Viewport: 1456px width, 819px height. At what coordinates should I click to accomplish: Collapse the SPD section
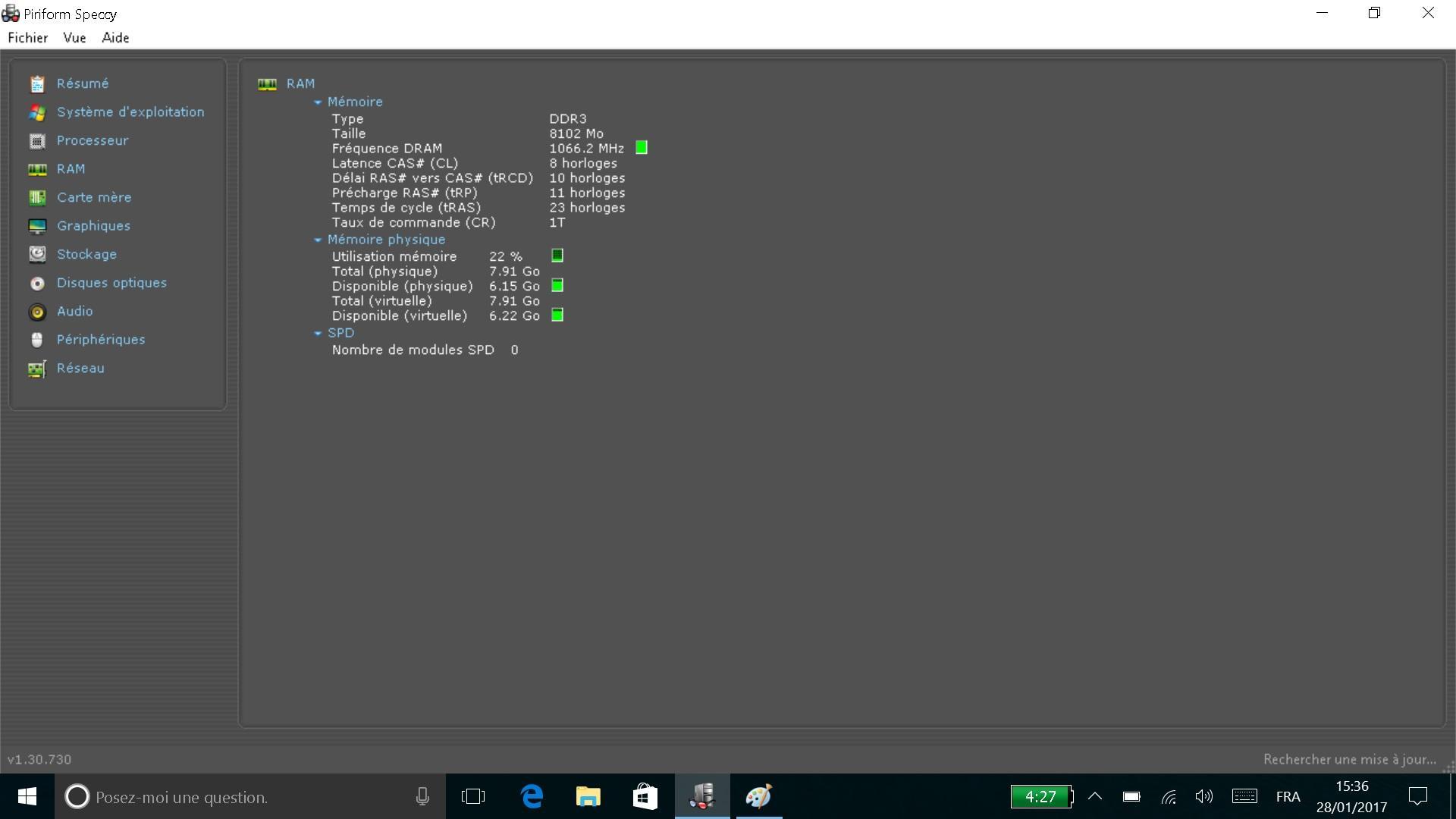tap(318, 333)
